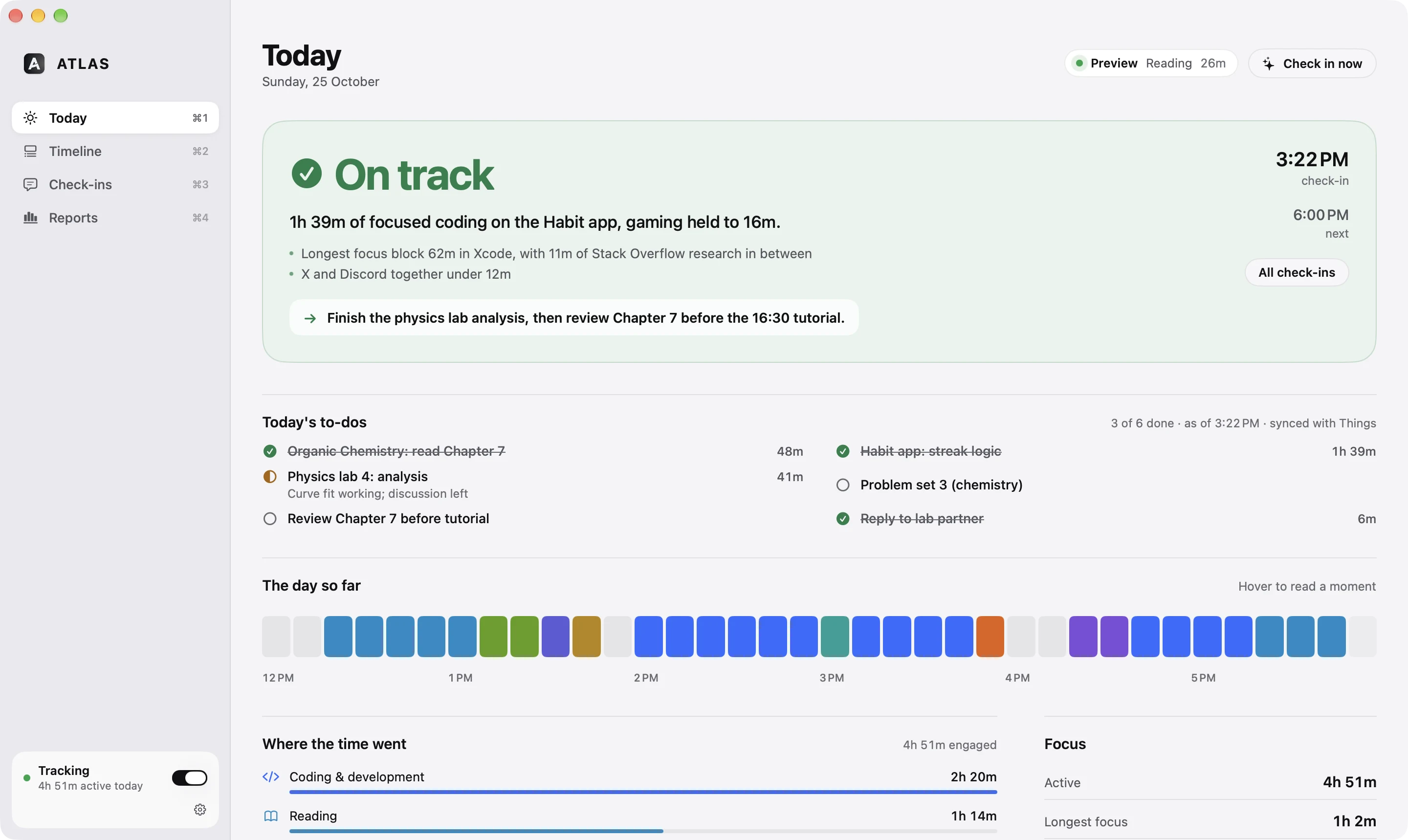
Task: Uncheck Organic Chemistry: read Chapter 7
Action: pyautogui.click(x=270, y=451)
